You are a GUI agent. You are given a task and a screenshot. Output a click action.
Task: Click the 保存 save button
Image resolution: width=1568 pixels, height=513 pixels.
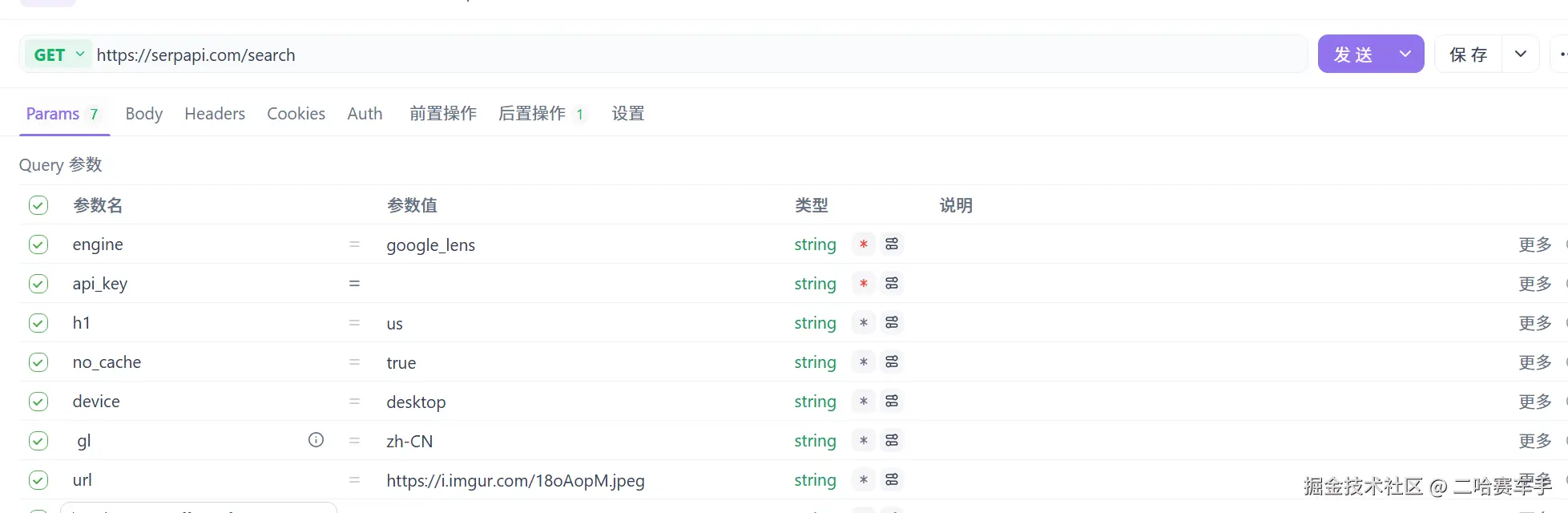[x=1468, y=54]
